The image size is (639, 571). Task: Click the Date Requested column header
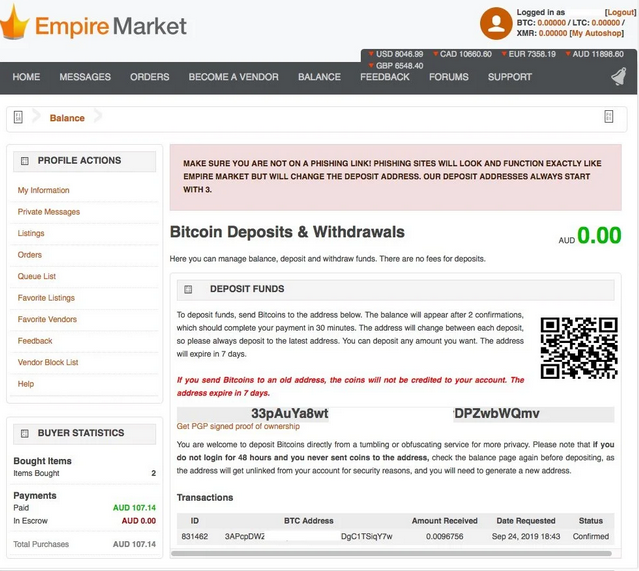[x=526, y=521]
